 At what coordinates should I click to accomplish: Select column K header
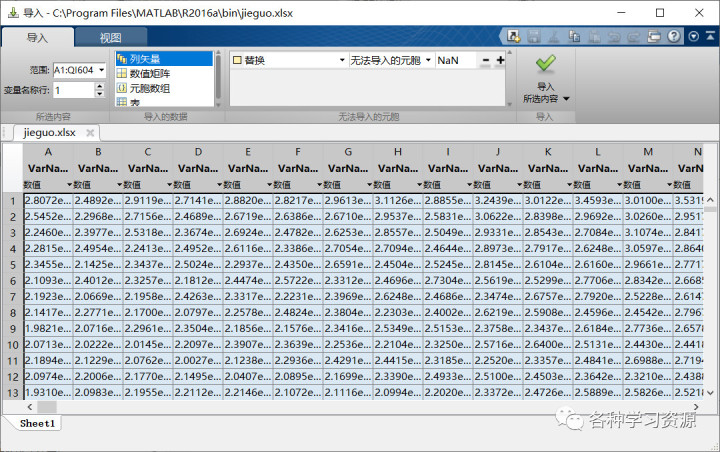click(548, 152)
